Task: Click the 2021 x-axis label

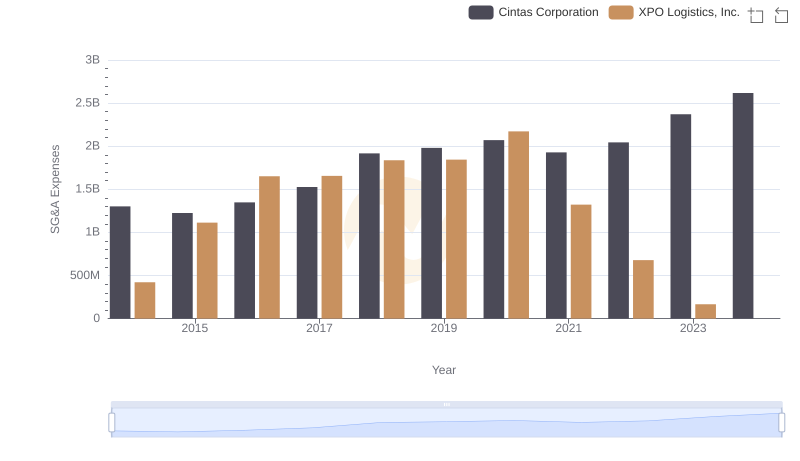Action: [568, 328]
